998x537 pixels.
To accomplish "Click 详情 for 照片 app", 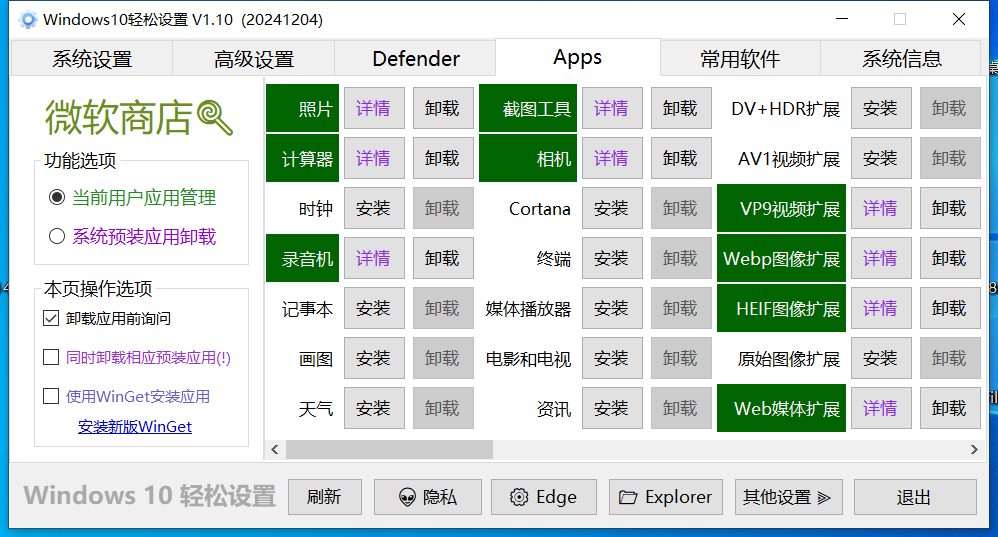I will [x=374, y=108].
